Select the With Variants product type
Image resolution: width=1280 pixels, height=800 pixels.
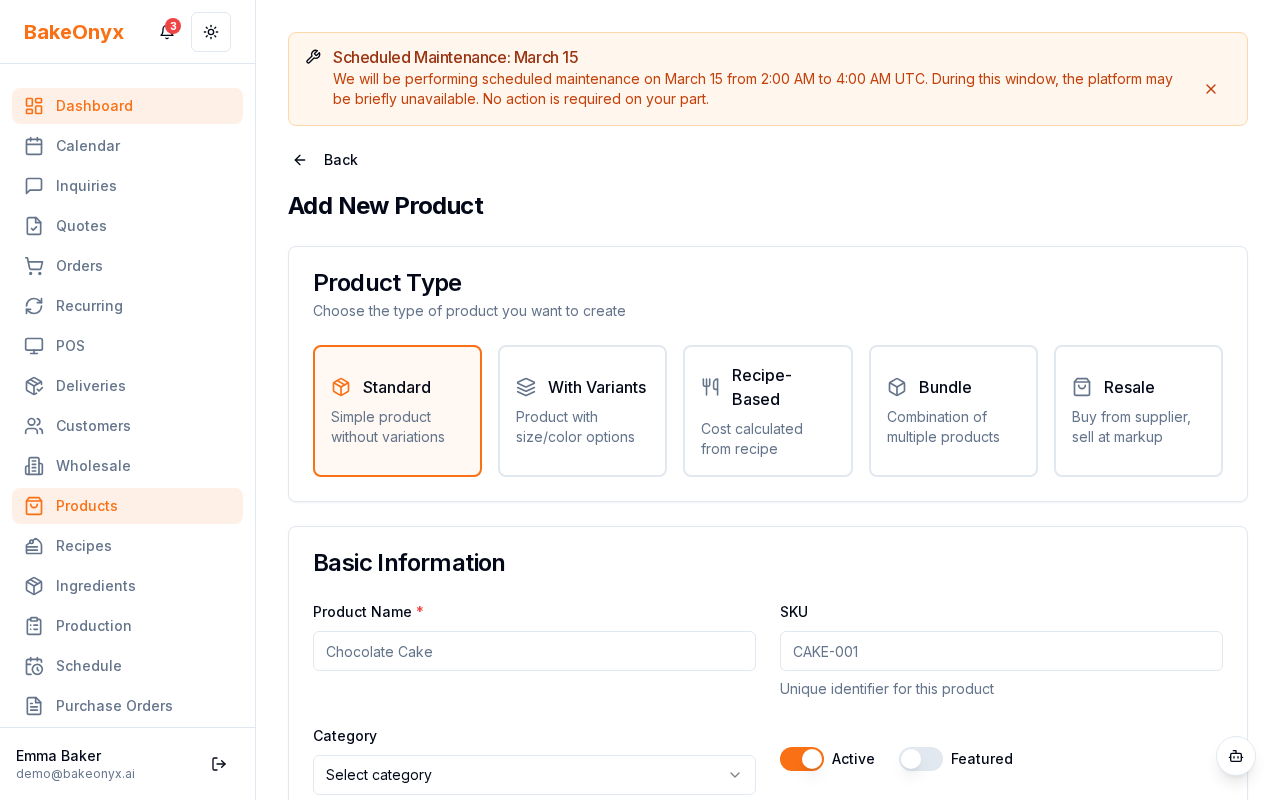point(582,411)
